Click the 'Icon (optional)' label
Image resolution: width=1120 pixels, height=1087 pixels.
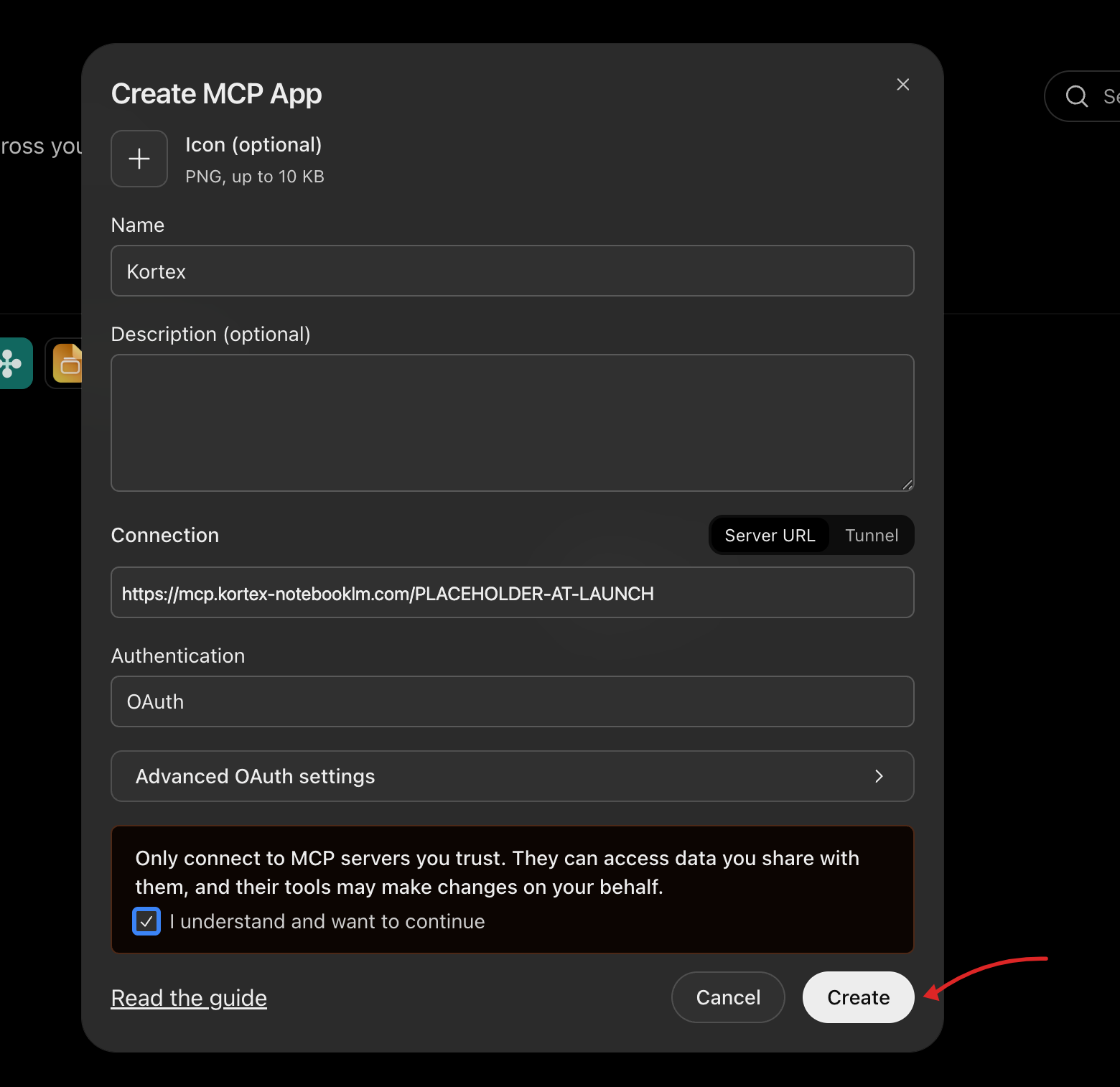[x=253, y=145]
